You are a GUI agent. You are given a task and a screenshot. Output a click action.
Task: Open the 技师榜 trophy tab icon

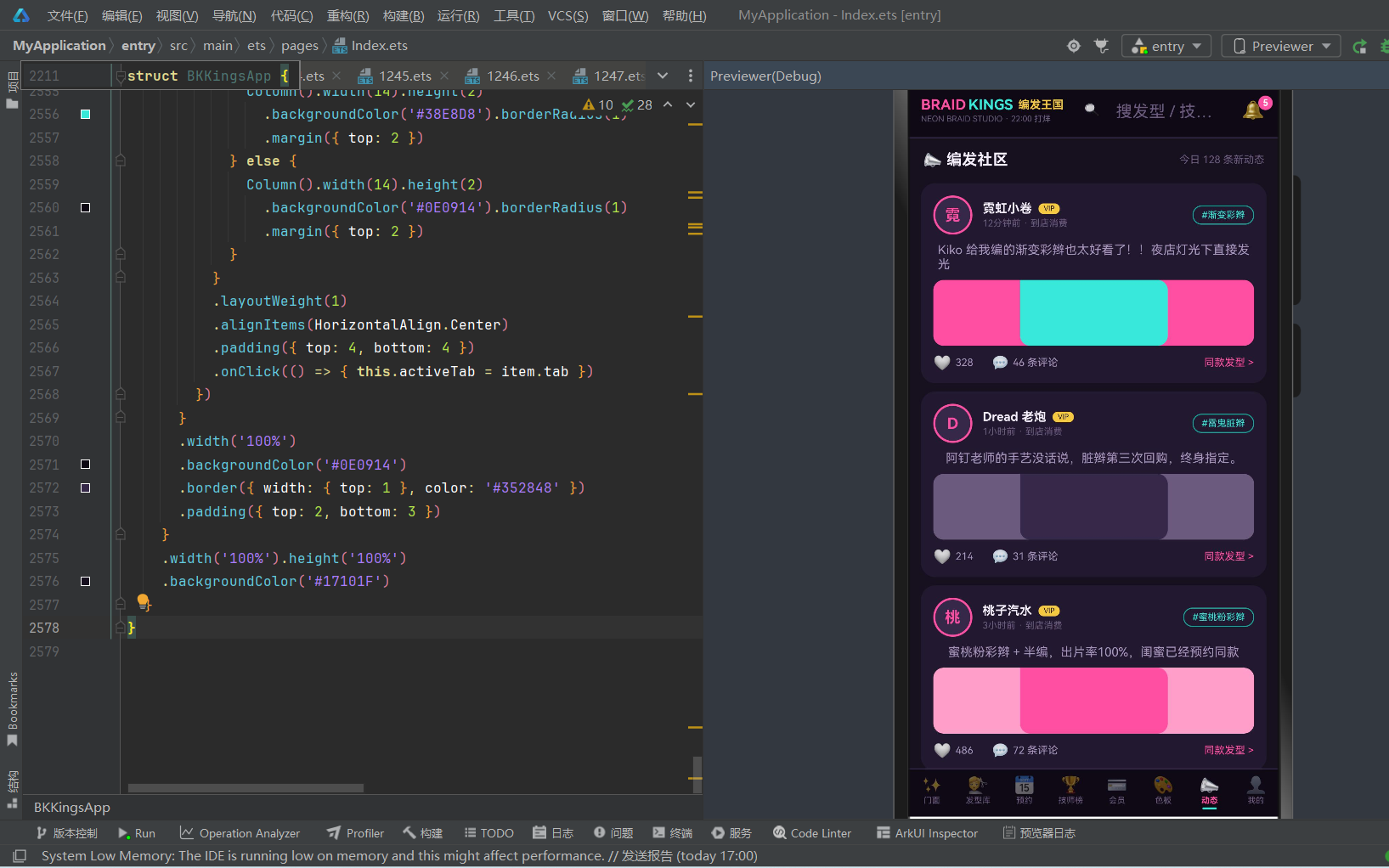tap(1070, 785)
